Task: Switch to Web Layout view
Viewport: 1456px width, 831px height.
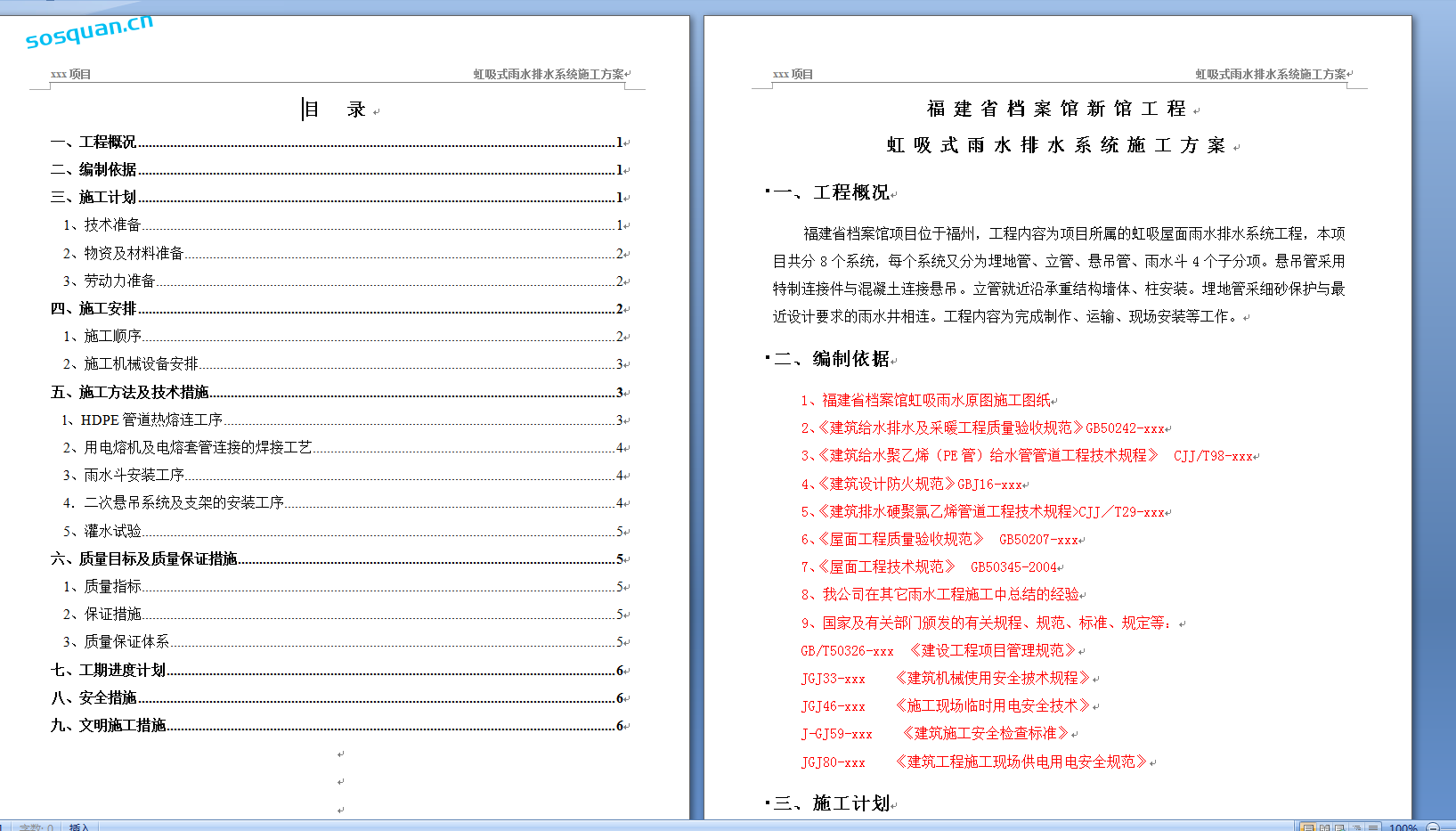Action: [x=1340, y=827]
